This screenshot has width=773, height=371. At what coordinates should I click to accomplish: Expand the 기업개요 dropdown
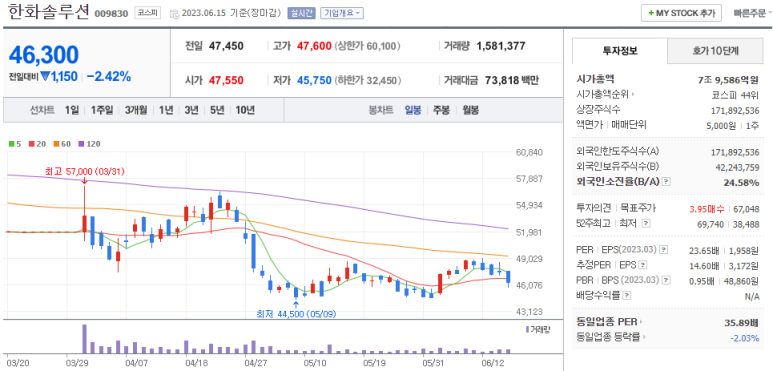tap(342, 14)
